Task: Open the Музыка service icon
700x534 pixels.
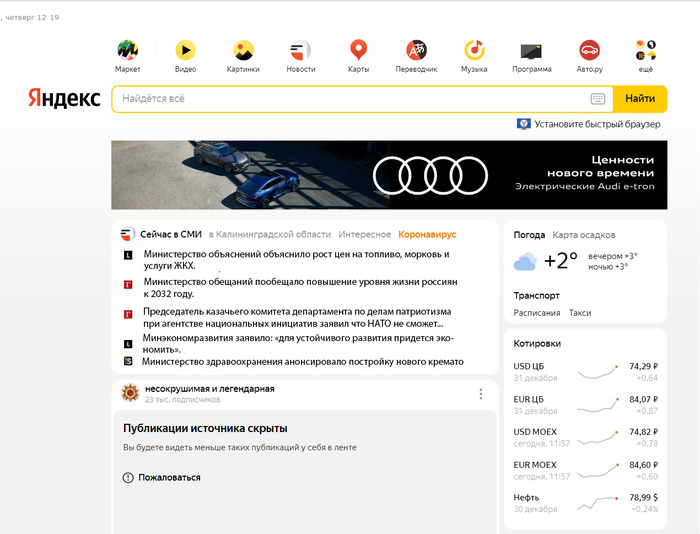Action: click(x=474, y=51)
